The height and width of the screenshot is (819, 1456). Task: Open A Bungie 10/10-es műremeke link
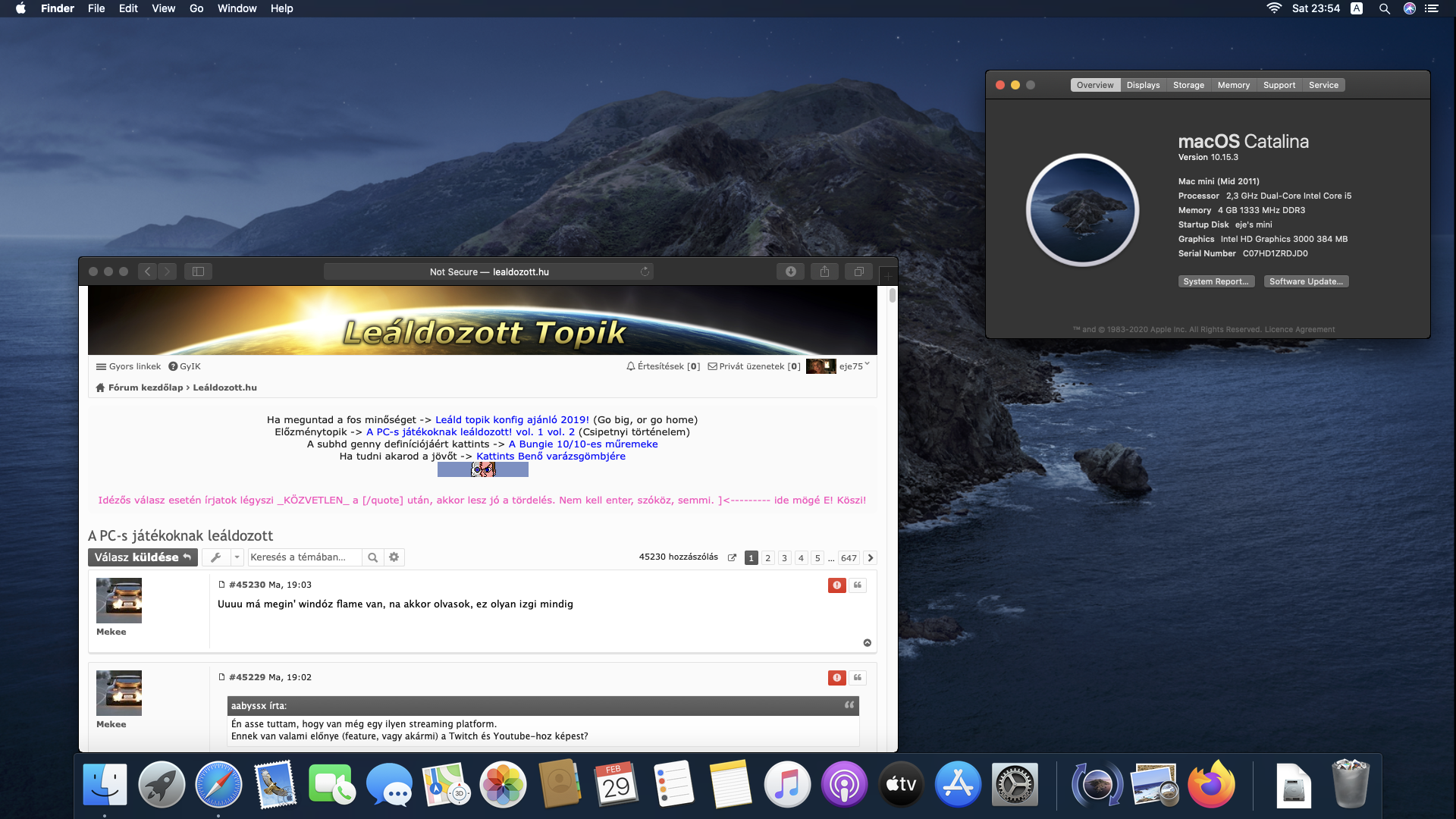tap(583, 444)
